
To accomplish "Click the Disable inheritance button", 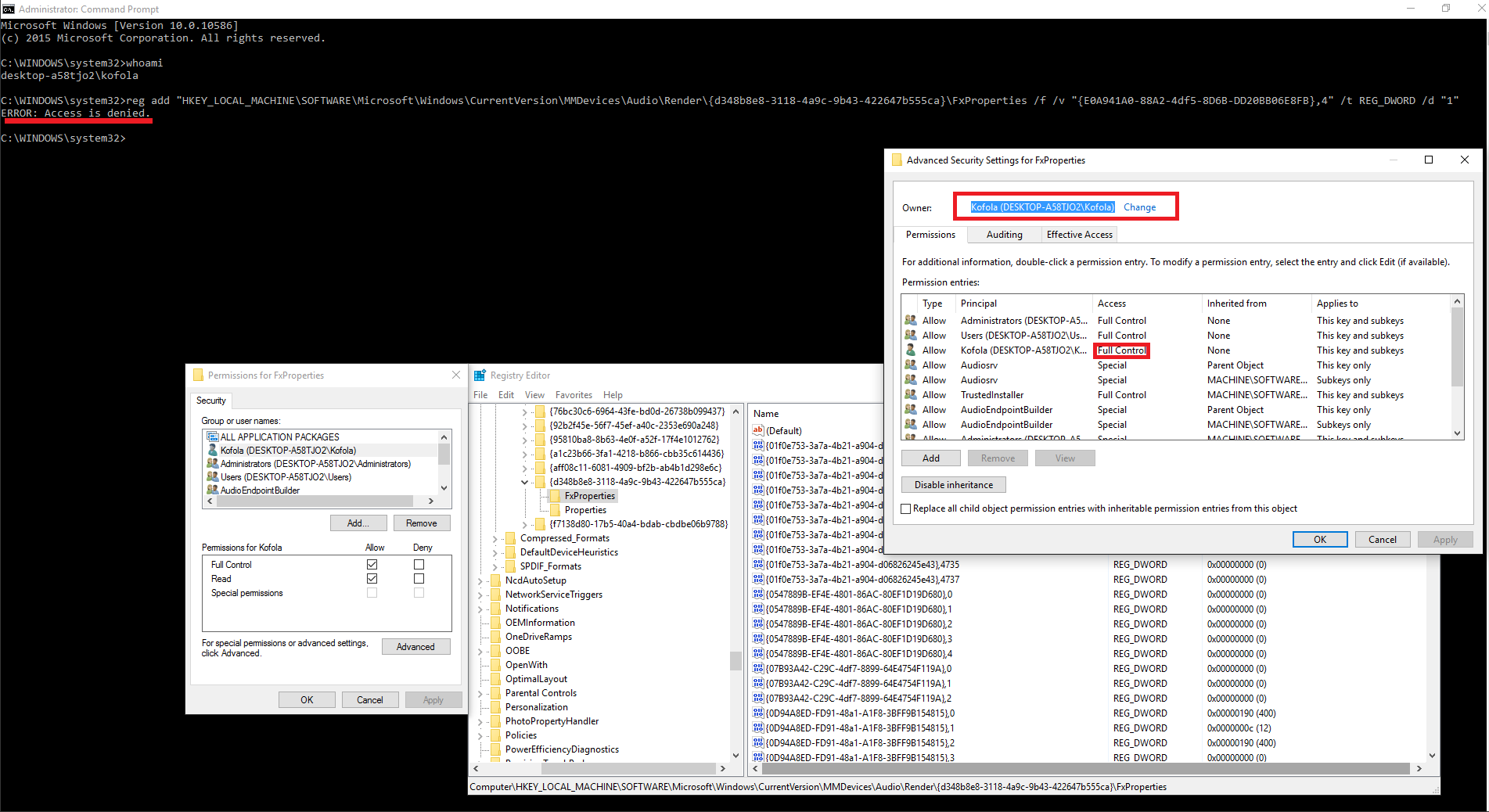I will (954, 485).
